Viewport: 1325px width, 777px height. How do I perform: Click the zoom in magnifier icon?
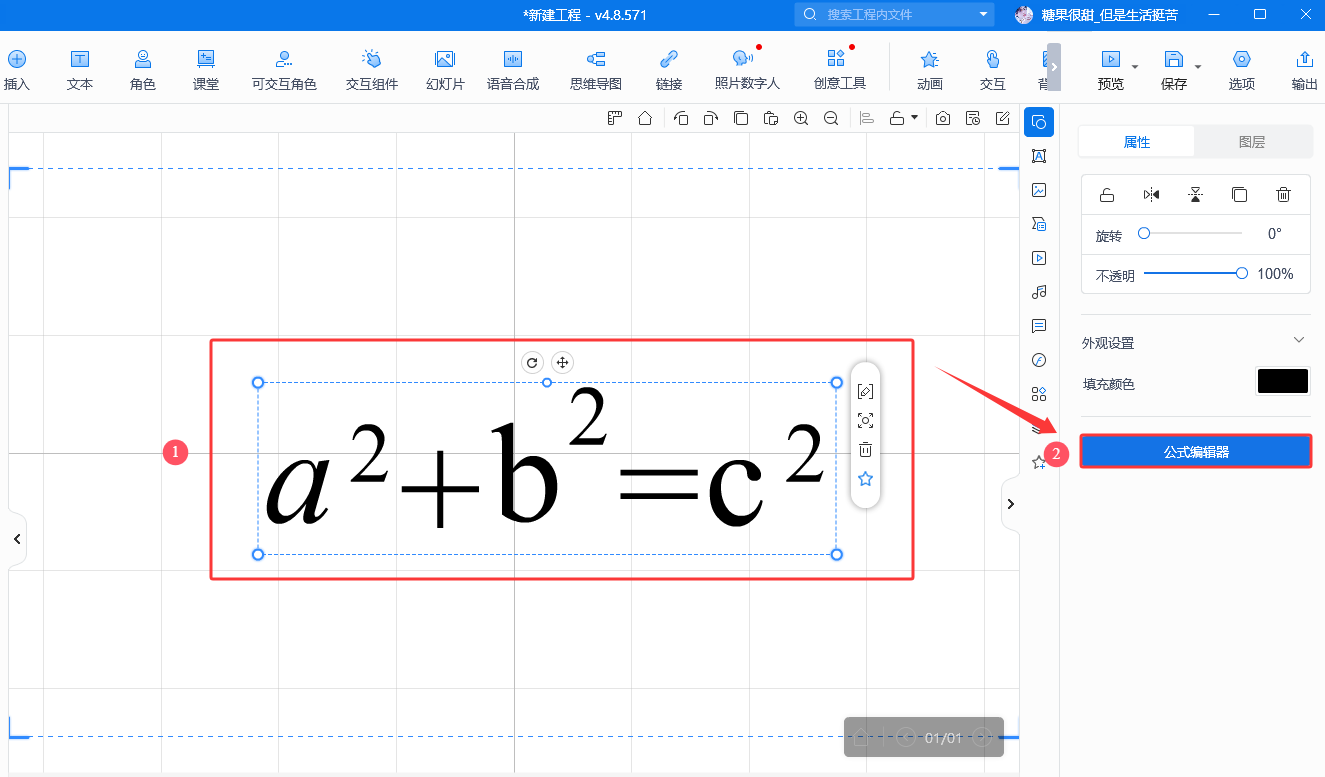(801, 118)
